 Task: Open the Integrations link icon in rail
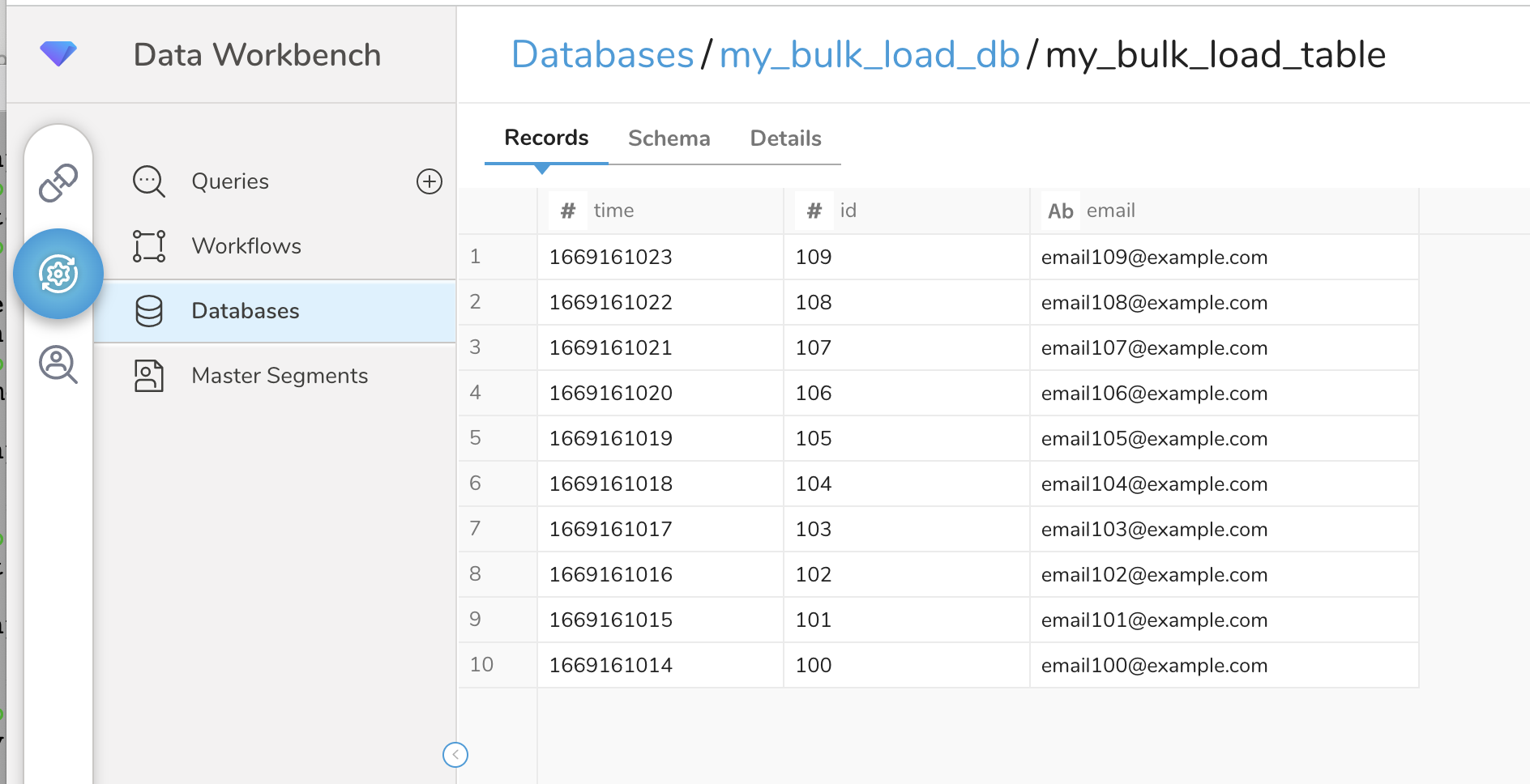tap(58, 183)
